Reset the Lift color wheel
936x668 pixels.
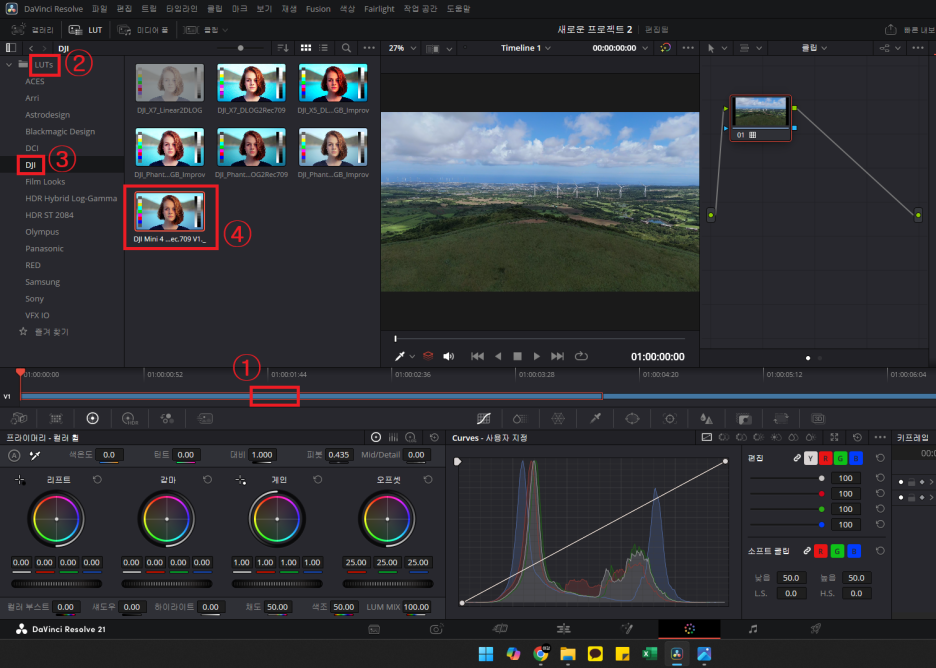pos(97,479)
